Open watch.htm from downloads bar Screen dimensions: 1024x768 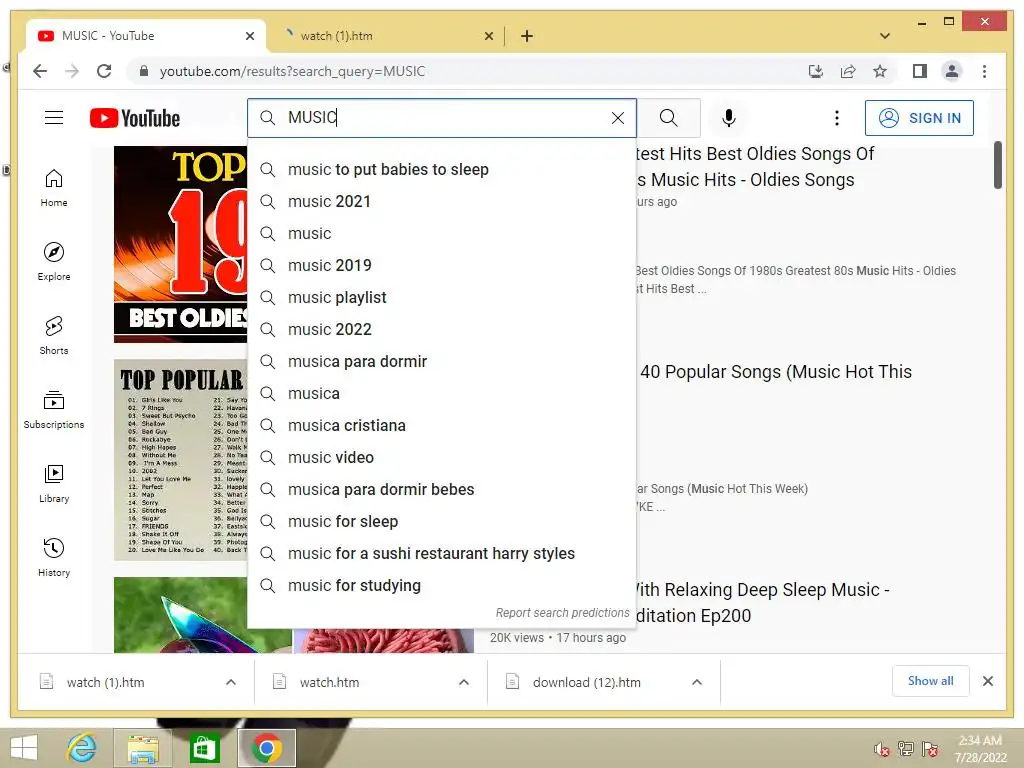pos(329,682)
